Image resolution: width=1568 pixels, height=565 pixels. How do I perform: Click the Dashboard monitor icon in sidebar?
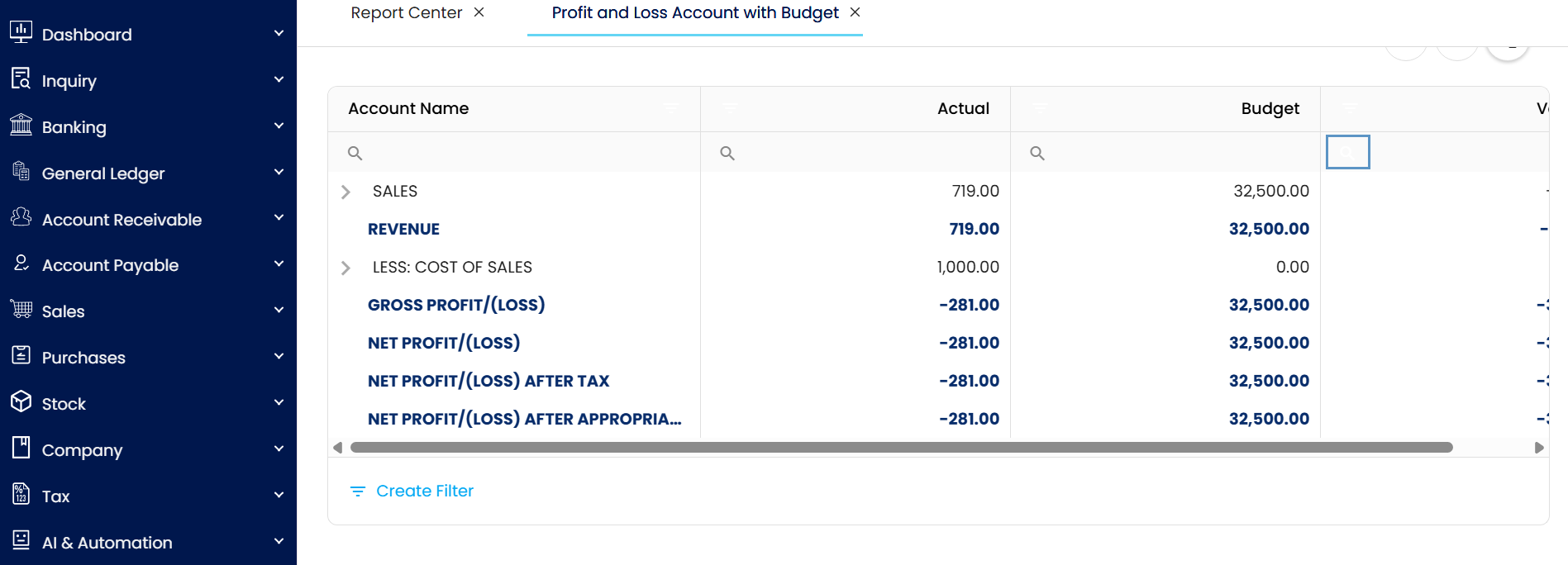coord(21,33)
